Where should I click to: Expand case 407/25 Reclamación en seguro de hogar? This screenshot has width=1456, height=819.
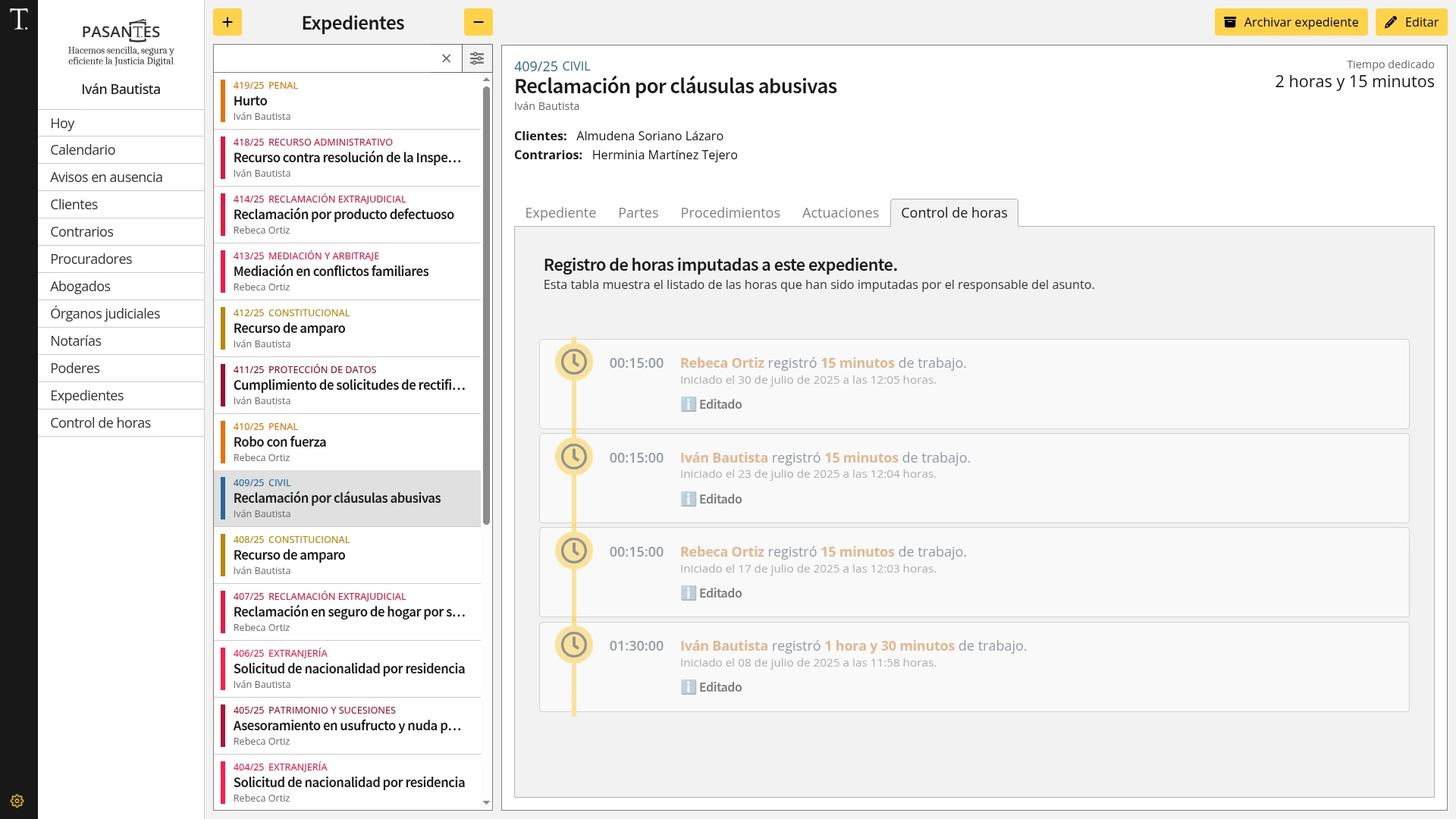350,612
